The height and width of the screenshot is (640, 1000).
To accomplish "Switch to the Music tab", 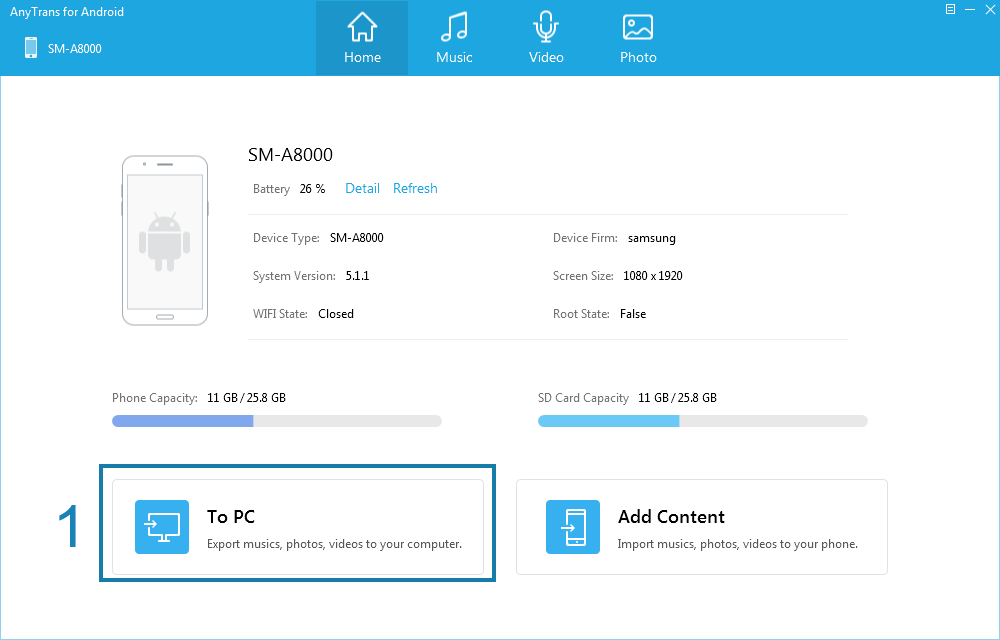I will [454, 38].
